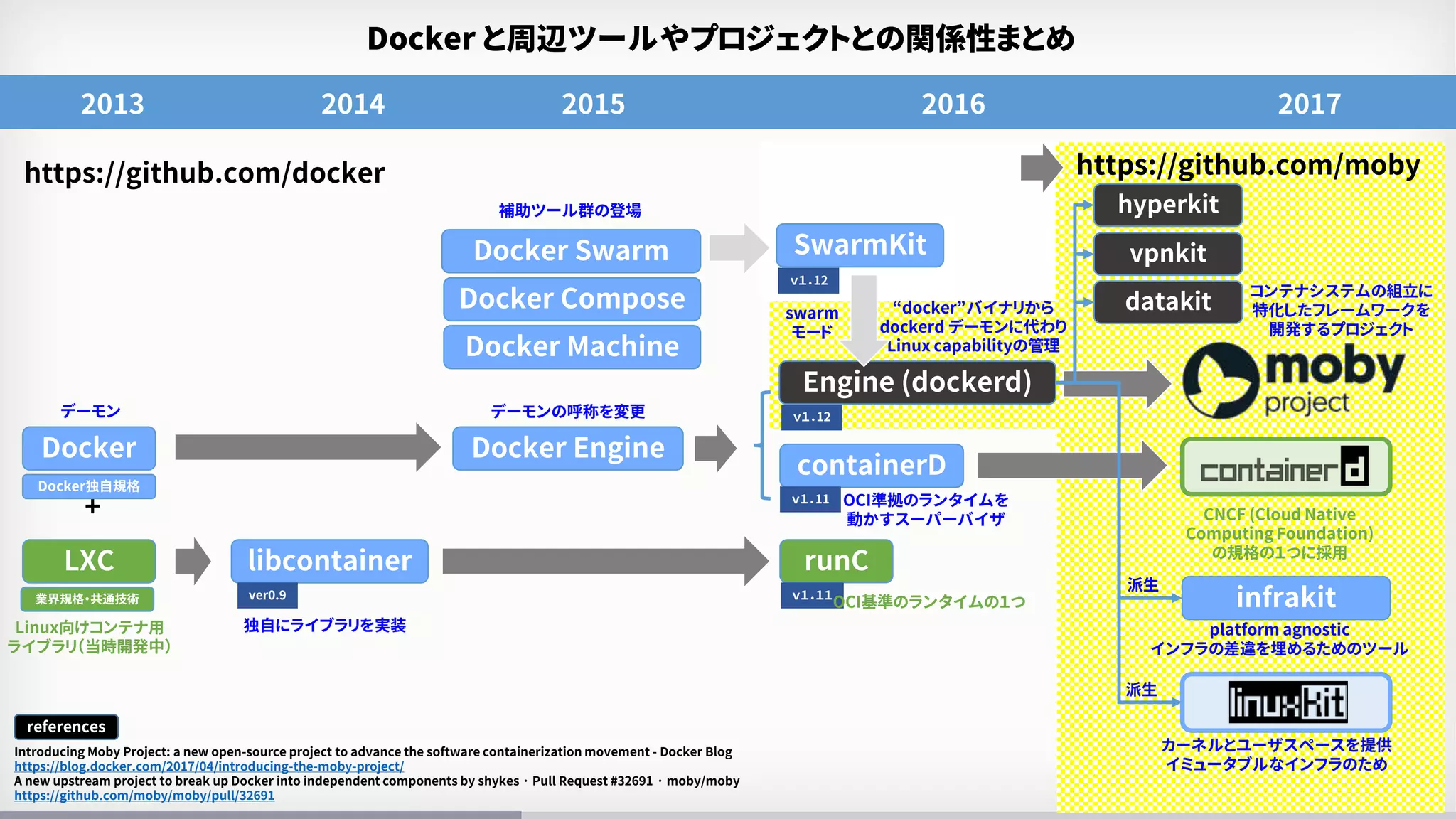The image size is (1456, 819).
Task: Click the 2016 year on timeline header
Action: pyautogui.click(x=953, y=104)
